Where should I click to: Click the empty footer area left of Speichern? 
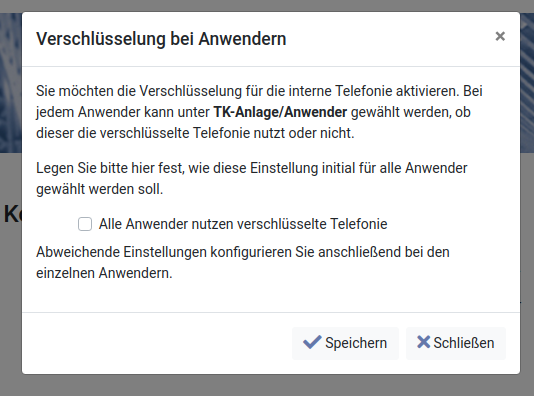(157, 343)
